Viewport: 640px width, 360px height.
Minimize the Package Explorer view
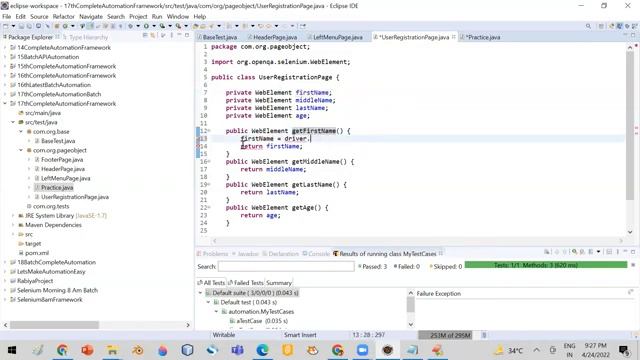[x=179, y=36]
